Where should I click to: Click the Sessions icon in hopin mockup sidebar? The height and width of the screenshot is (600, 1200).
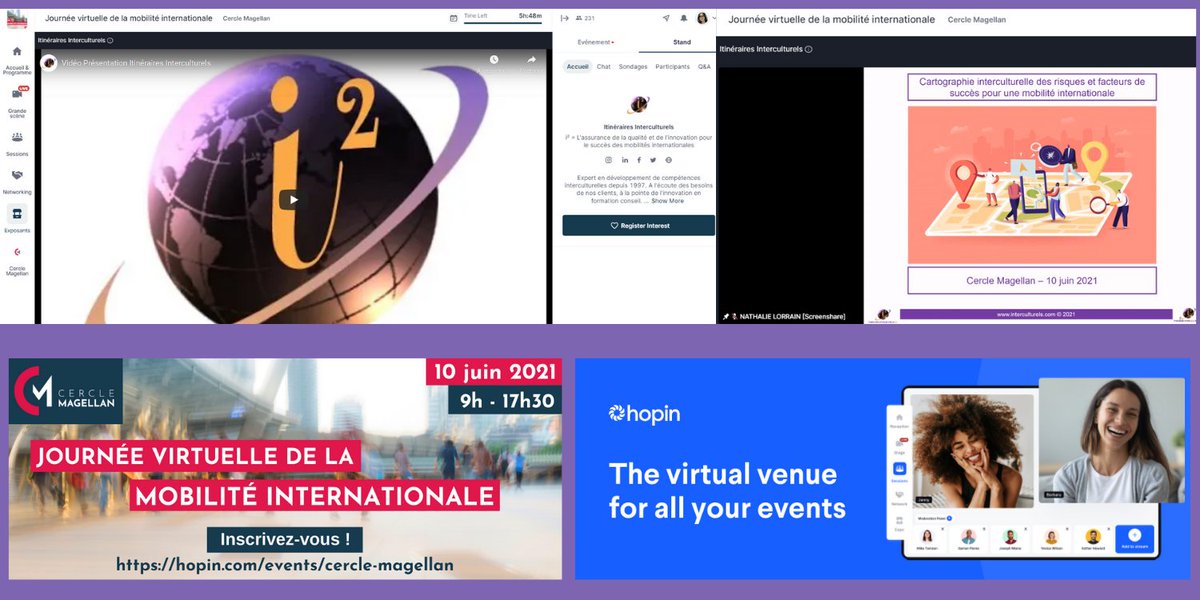click(x=899, y=469)
